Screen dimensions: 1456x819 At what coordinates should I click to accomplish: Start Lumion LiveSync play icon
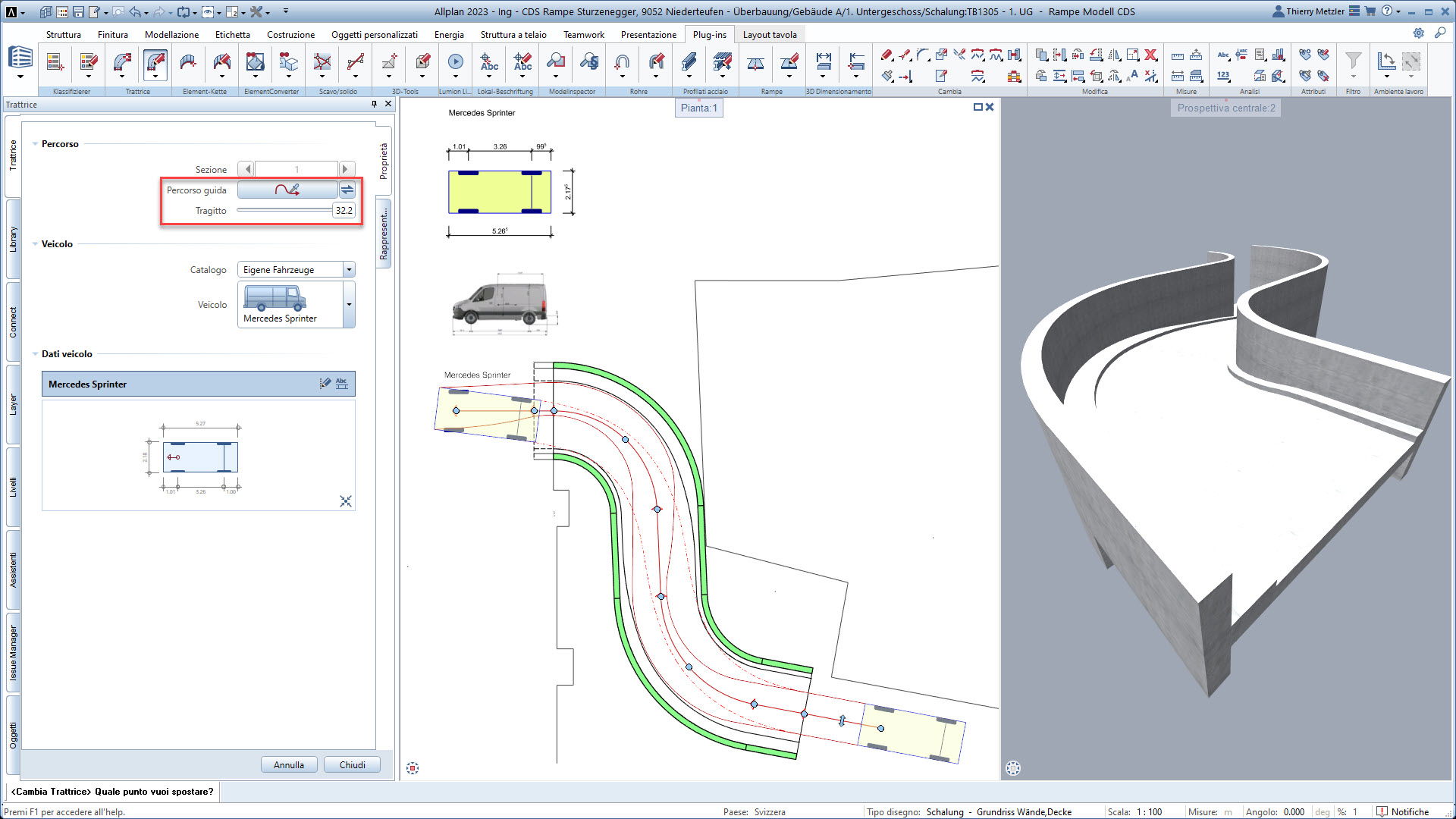tap(455, 61)
